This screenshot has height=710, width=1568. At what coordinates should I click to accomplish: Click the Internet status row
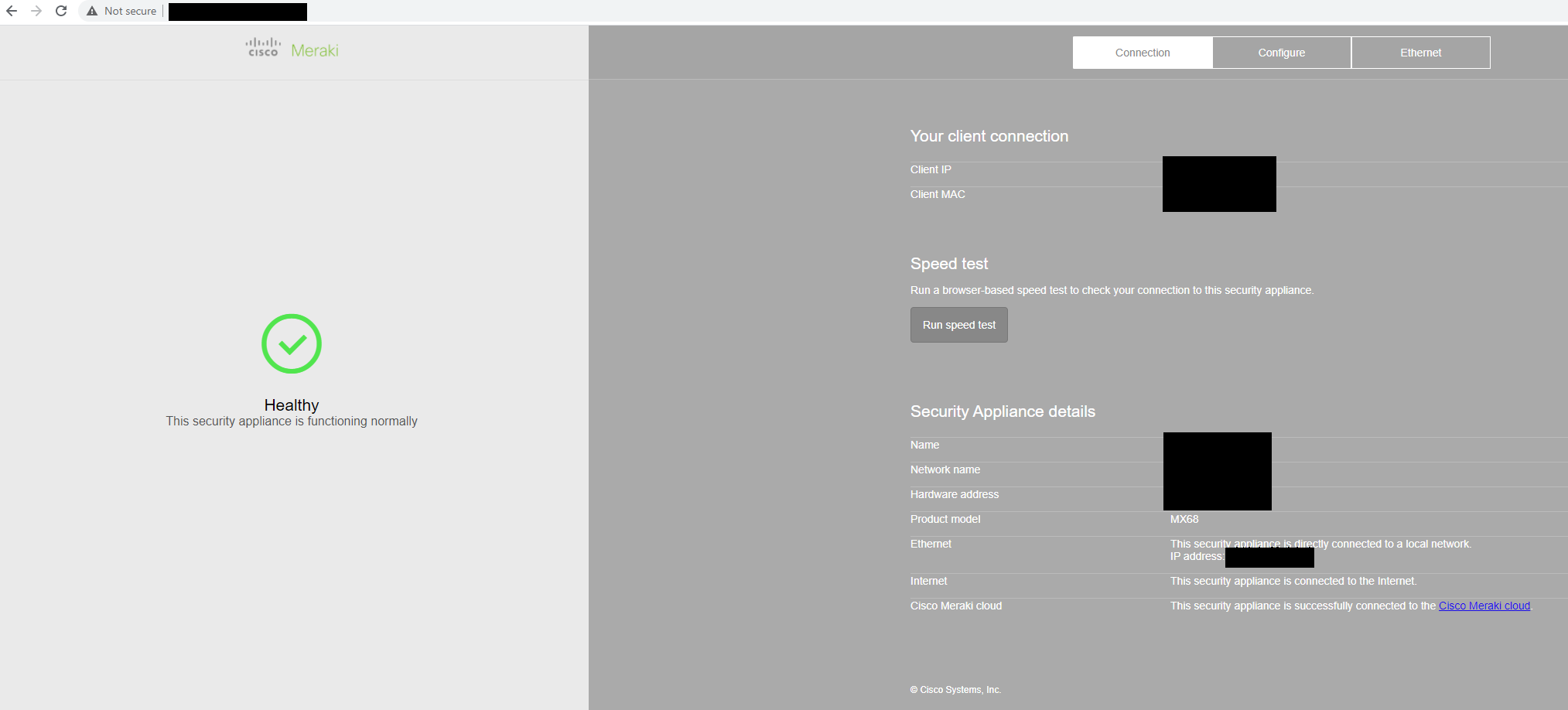[928, 581]
